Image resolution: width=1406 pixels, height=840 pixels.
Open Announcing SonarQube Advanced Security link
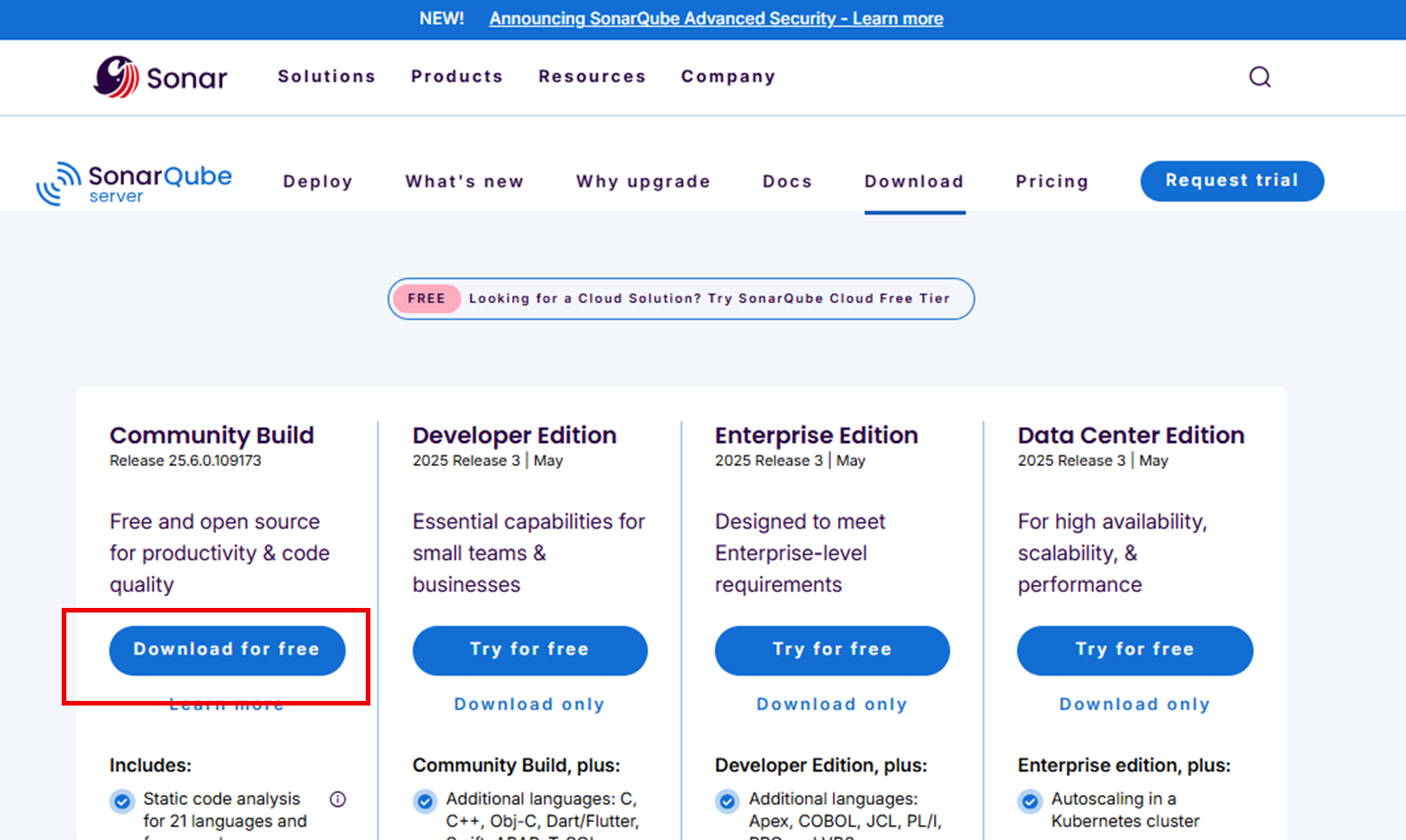(x=716, y=18)
